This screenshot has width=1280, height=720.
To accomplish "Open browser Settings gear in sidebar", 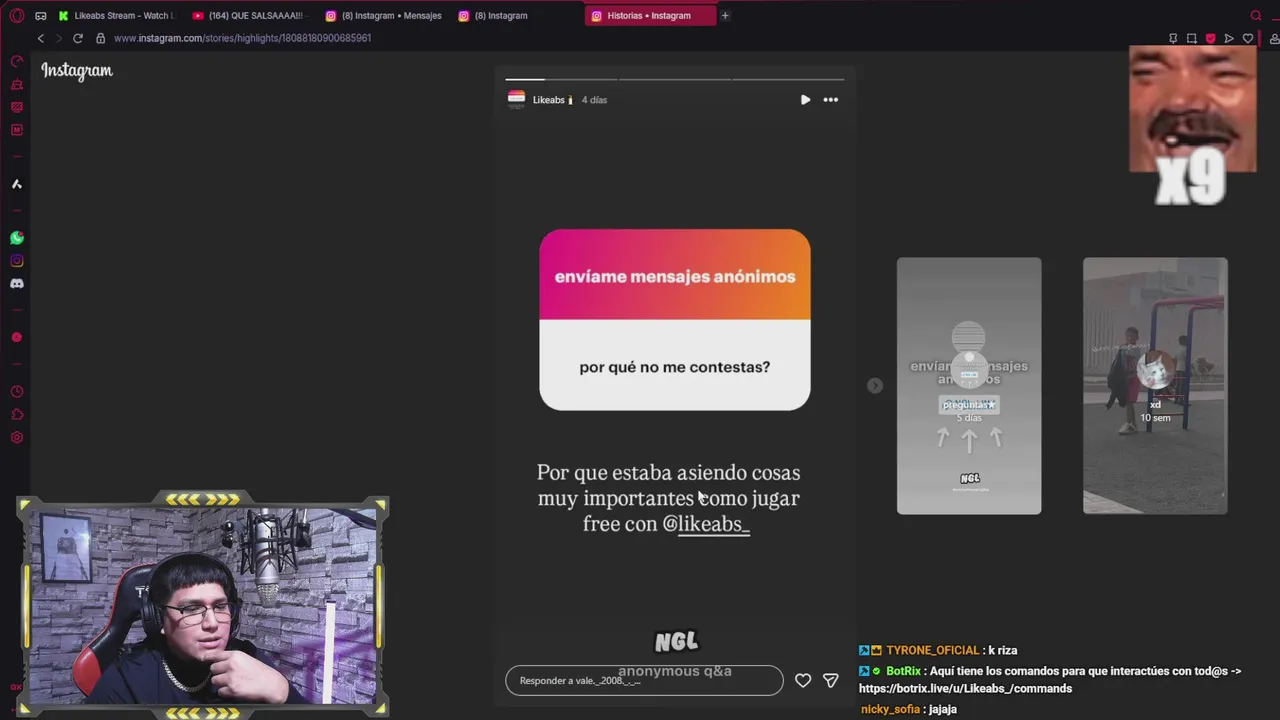I will point(17,438).
